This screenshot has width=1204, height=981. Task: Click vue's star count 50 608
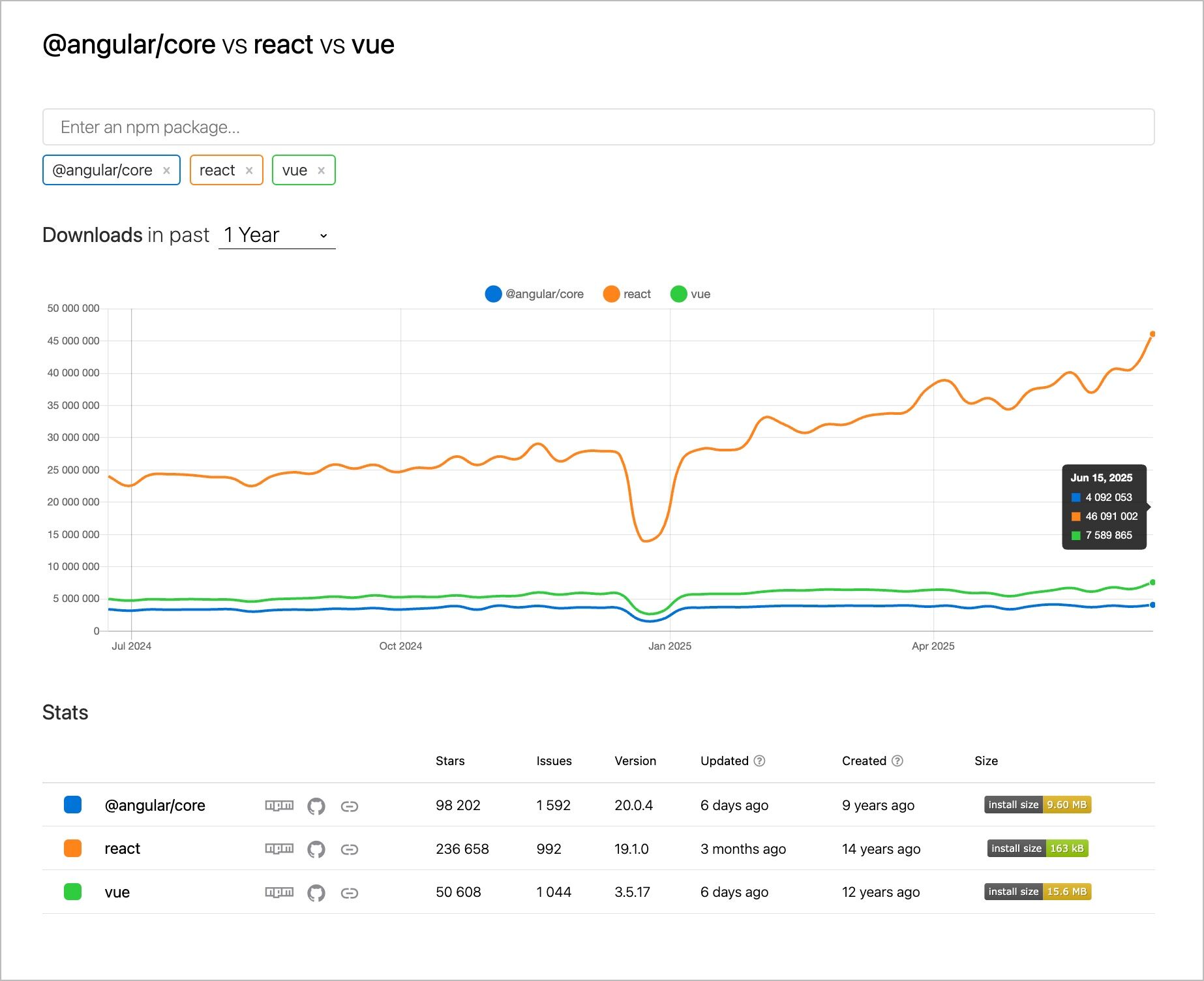[458, 892]
